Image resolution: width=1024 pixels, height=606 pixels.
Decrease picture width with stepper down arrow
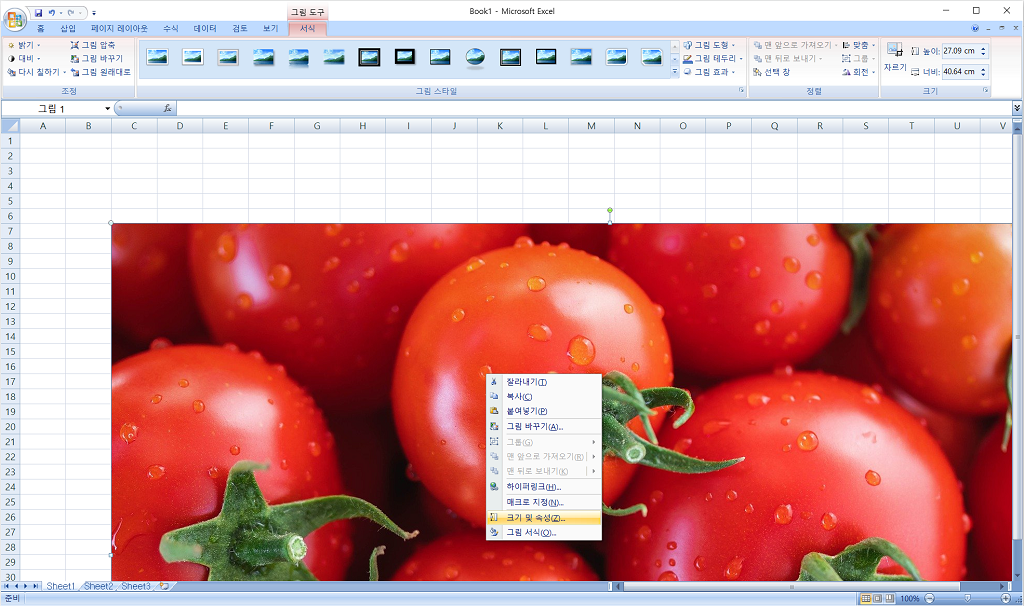tap(983, 75)
